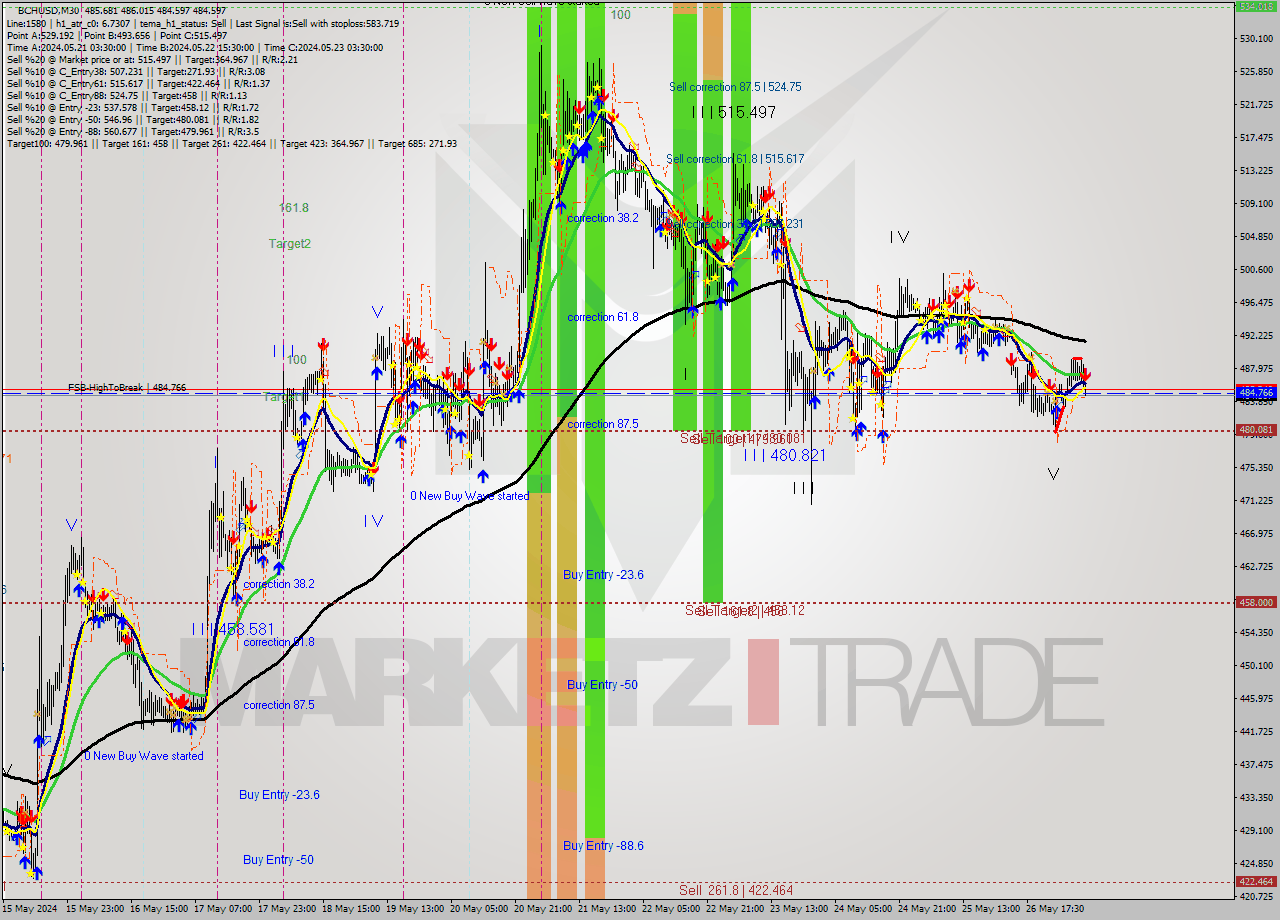Click the 441.725 price axis value
This screenshot has width=1280, height=920.
tap(1256, 731)
